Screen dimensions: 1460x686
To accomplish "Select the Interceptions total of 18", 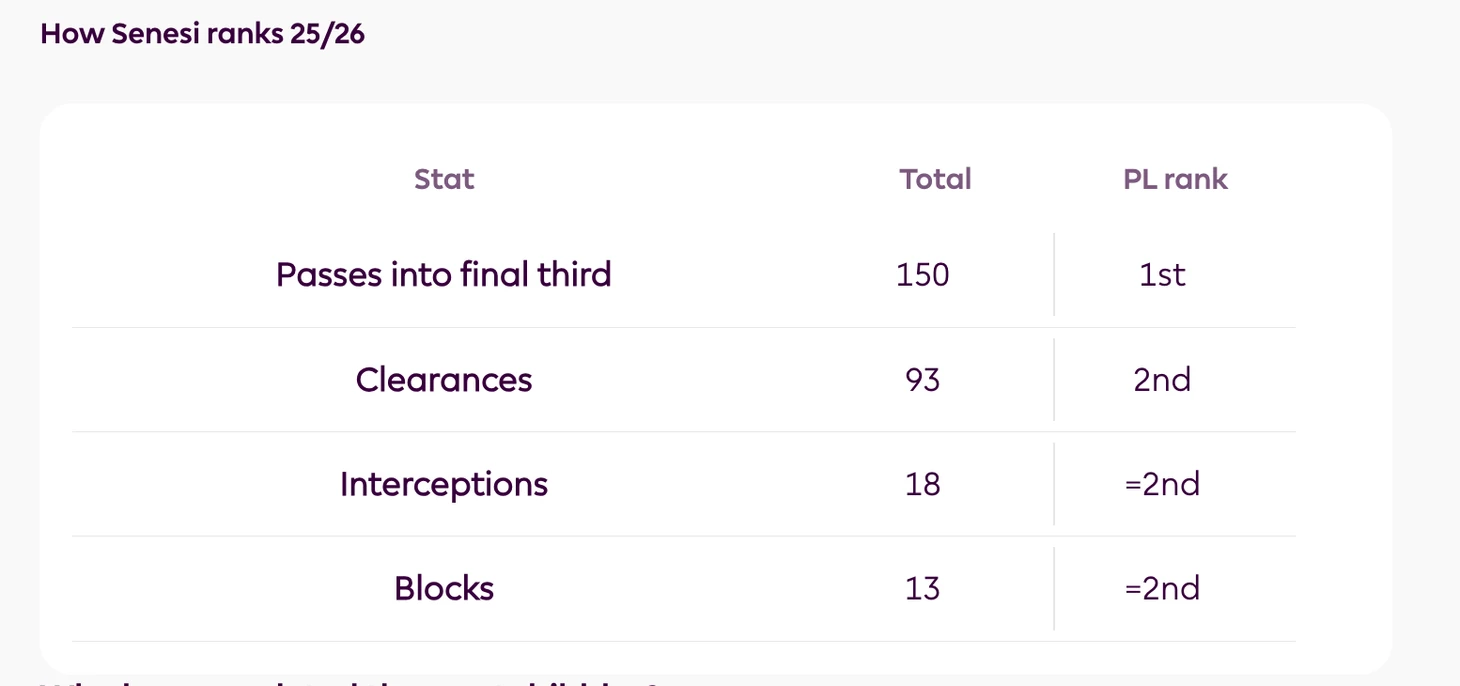I will (x=922, y=484).
